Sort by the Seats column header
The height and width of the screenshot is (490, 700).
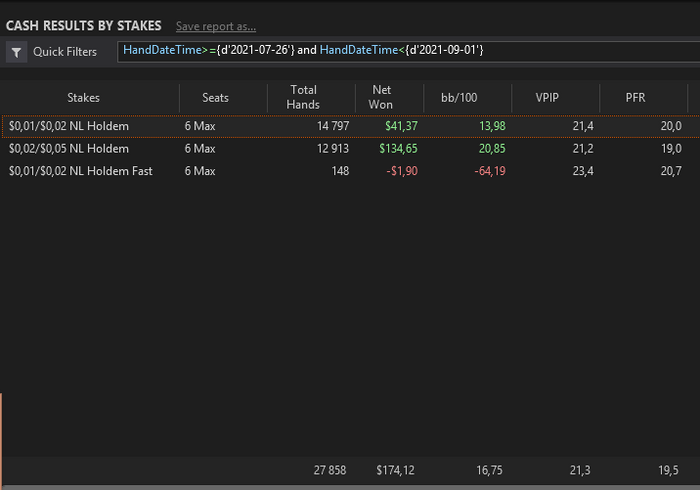click(x=215, y=98)
